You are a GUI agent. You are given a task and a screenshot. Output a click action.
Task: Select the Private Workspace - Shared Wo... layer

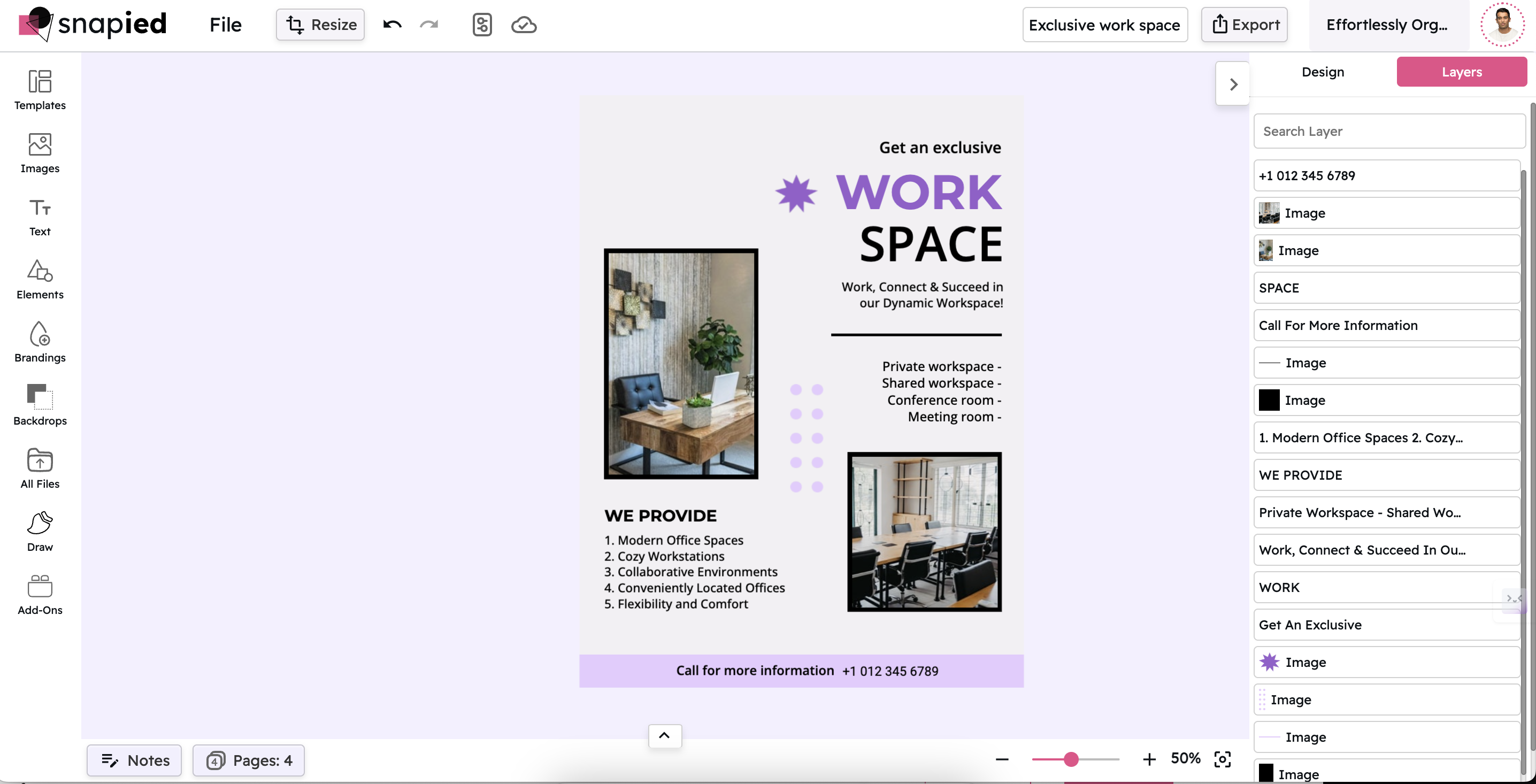pyautogui.click(x=1387, y=513)
